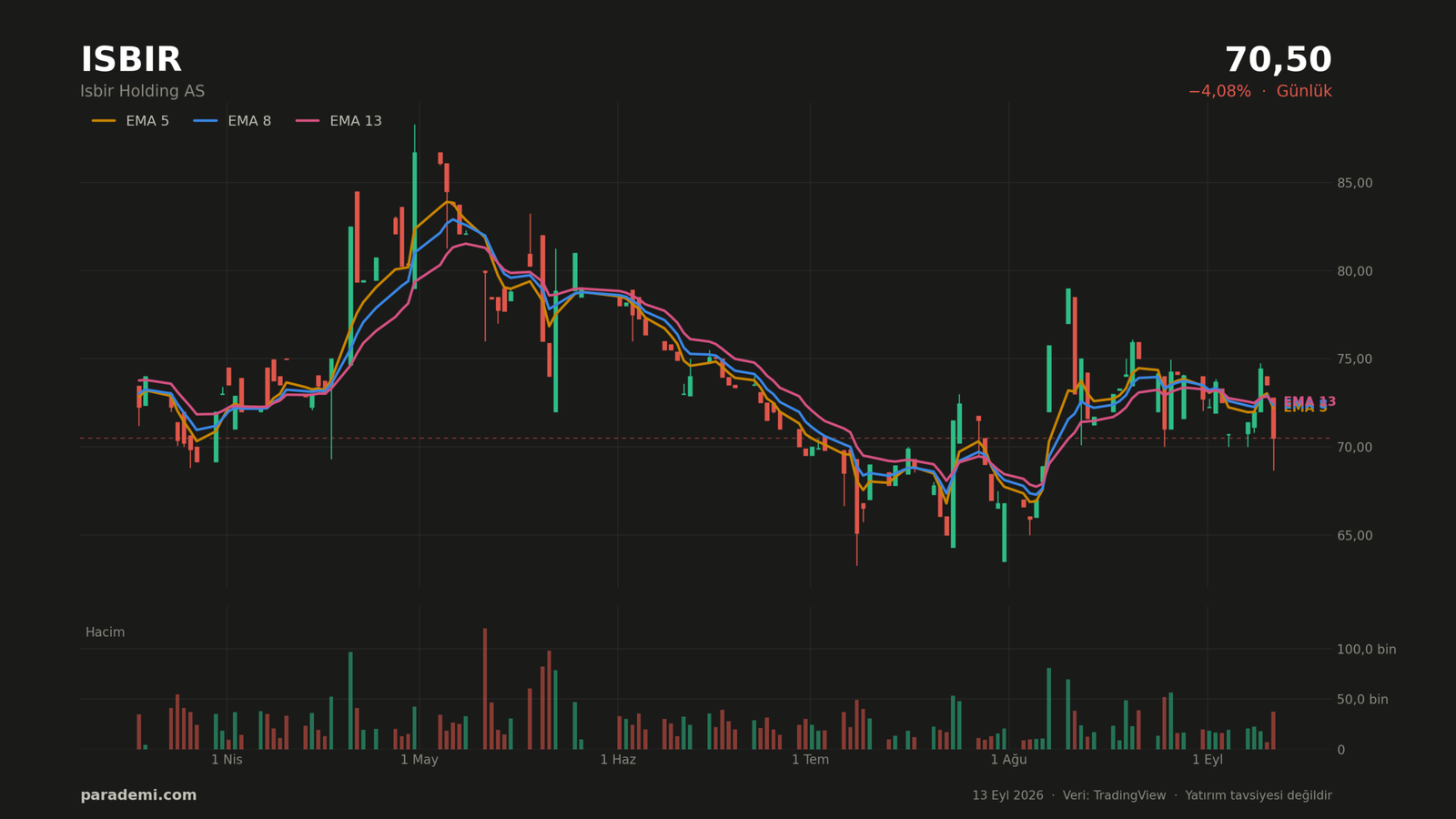Click the '1 Nis' date axis label

click(227, 760)
